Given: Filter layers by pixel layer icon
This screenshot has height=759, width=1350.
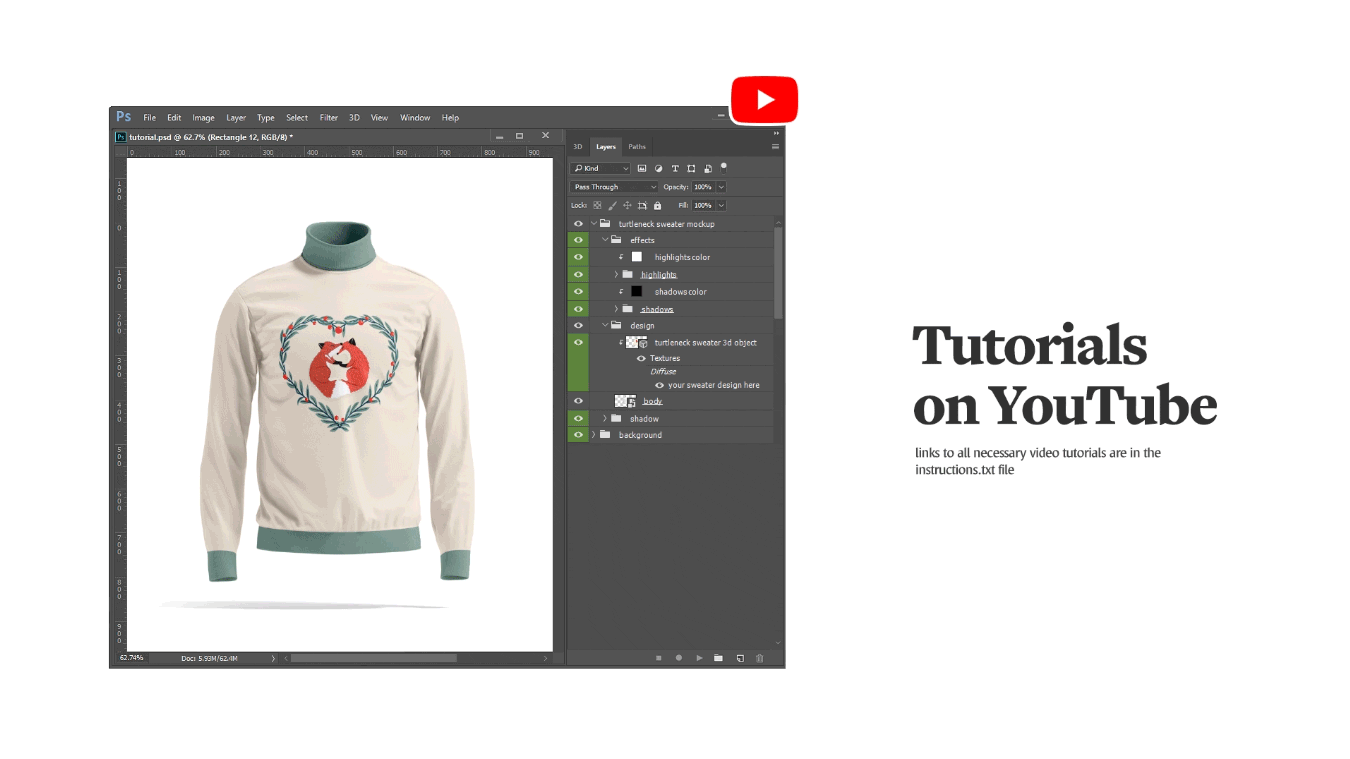Looking at the screenshot, I should [642, 168].
